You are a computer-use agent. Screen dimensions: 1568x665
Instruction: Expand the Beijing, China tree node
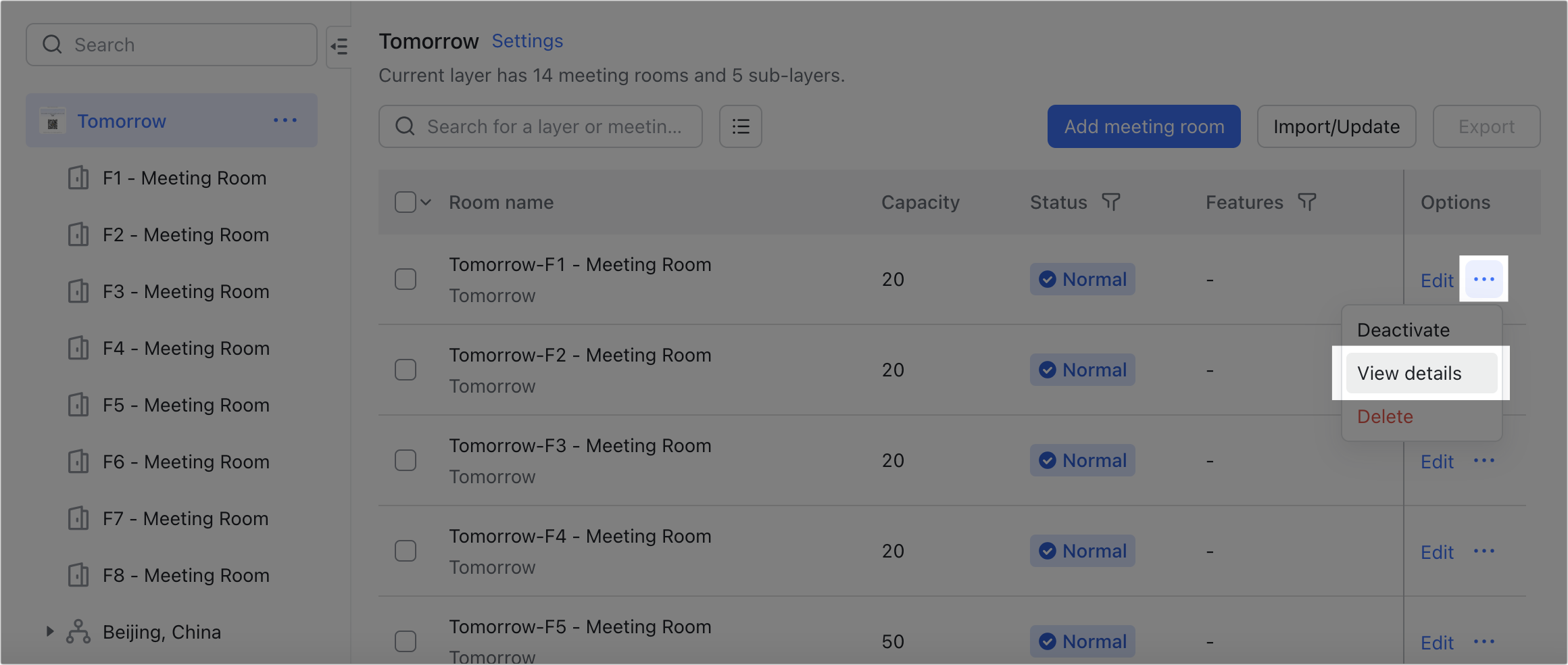(x=49, y=631)
